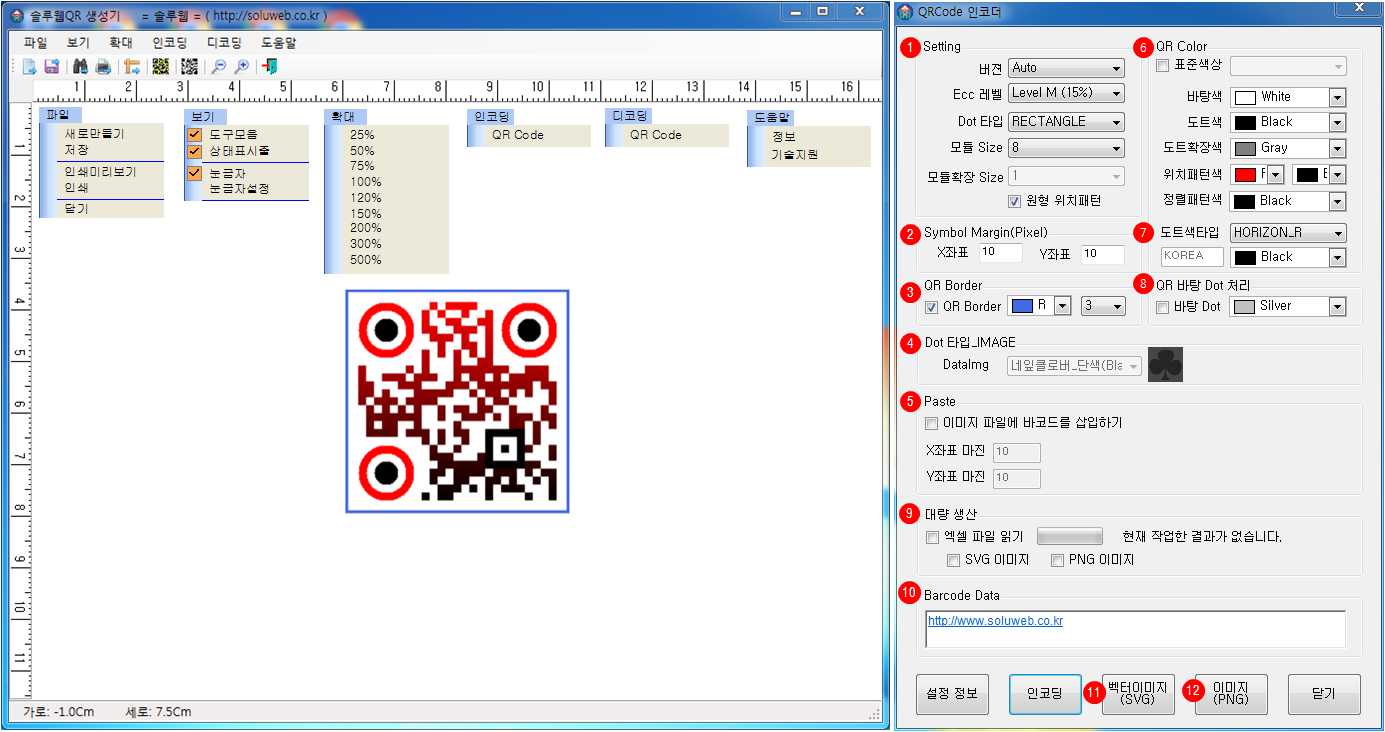
Task: Click the http://www.soluweb.co.kr link in Barcode Data
Action: coord(995,621)
